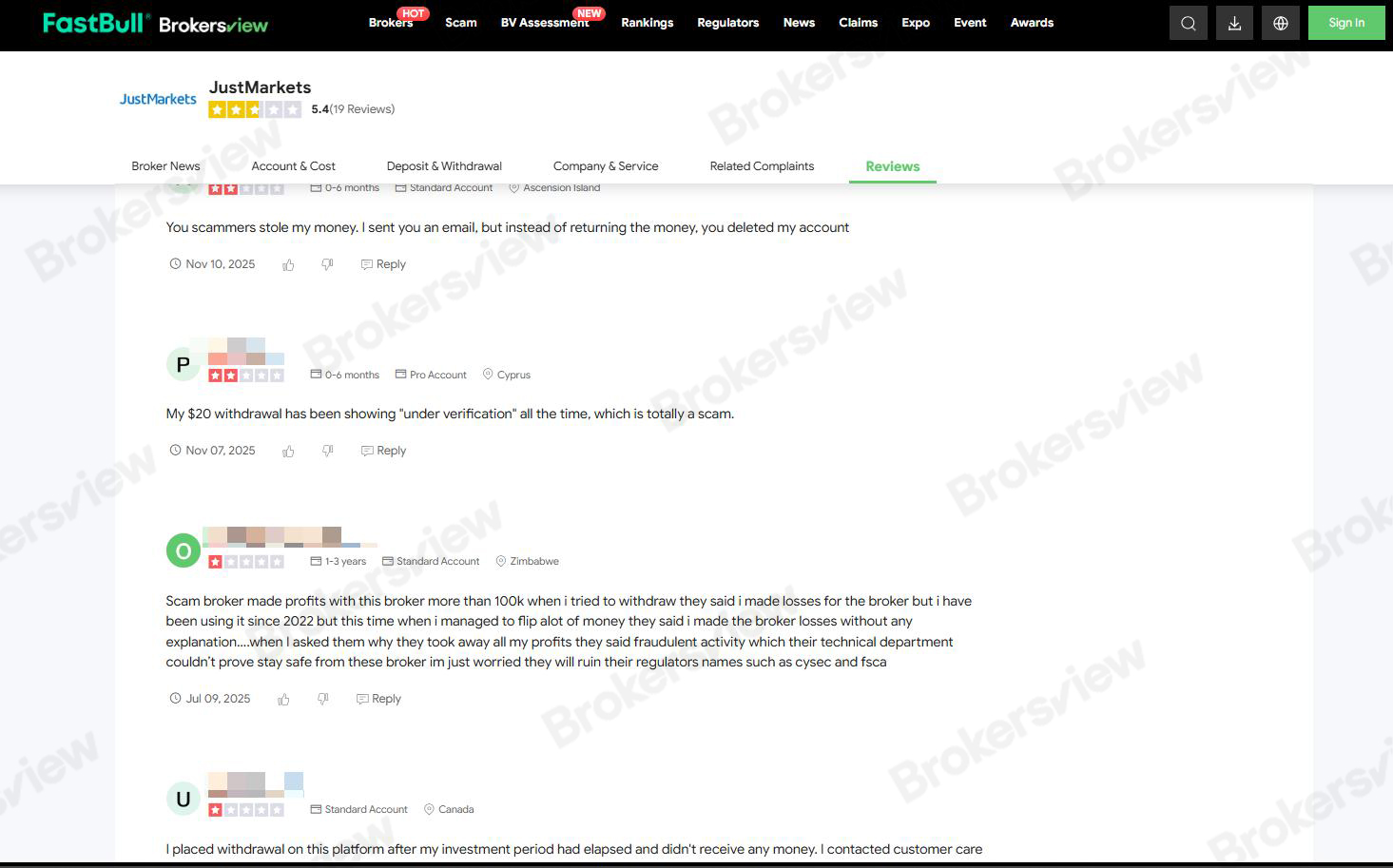Click Standard Account label in Canada review

point(359,810)
